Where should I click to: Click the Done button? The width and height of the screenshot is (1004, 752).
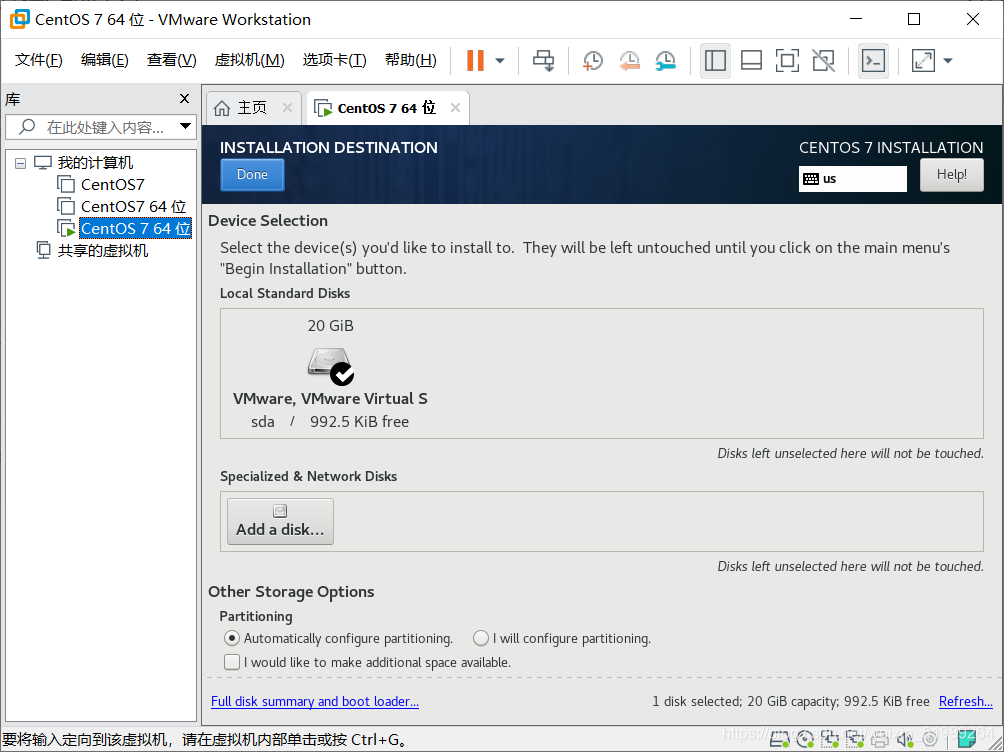[x=251, y=174]
